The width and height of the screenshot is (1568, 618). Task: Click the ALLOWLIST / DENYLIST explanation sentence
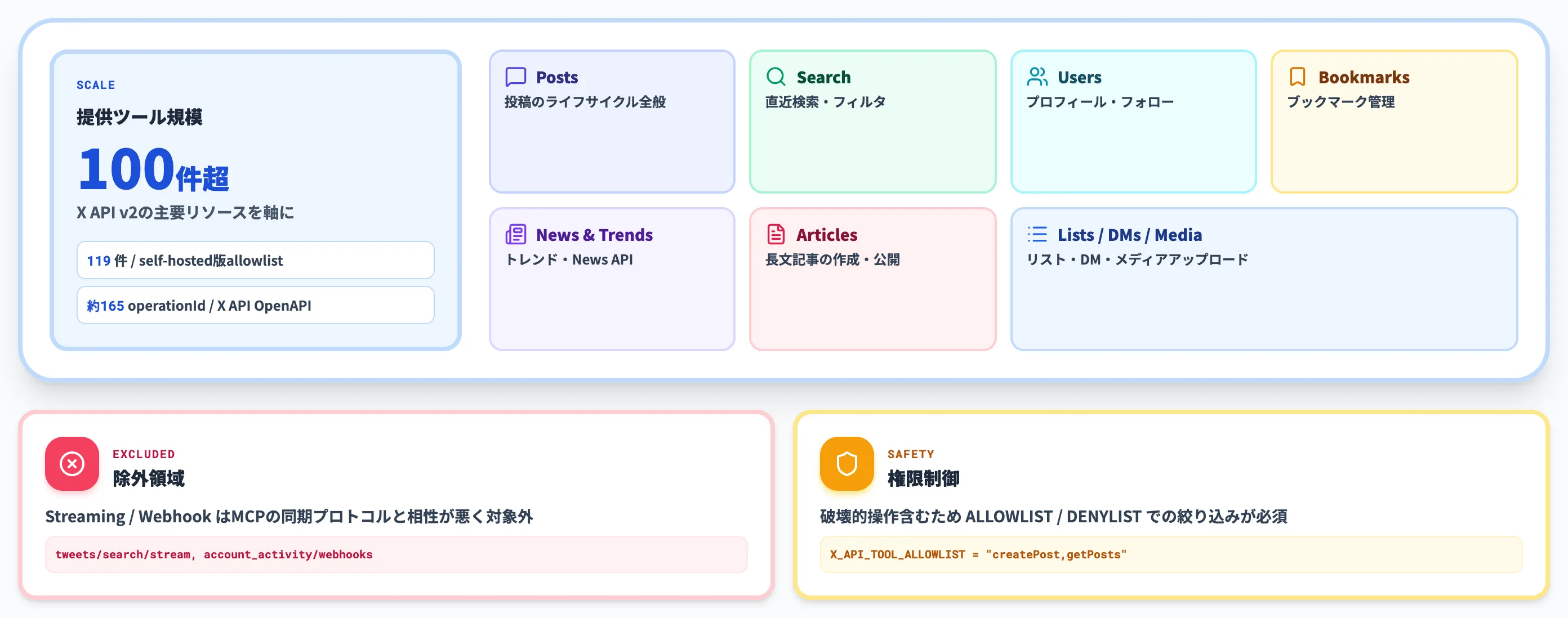tap(1053, 517)
